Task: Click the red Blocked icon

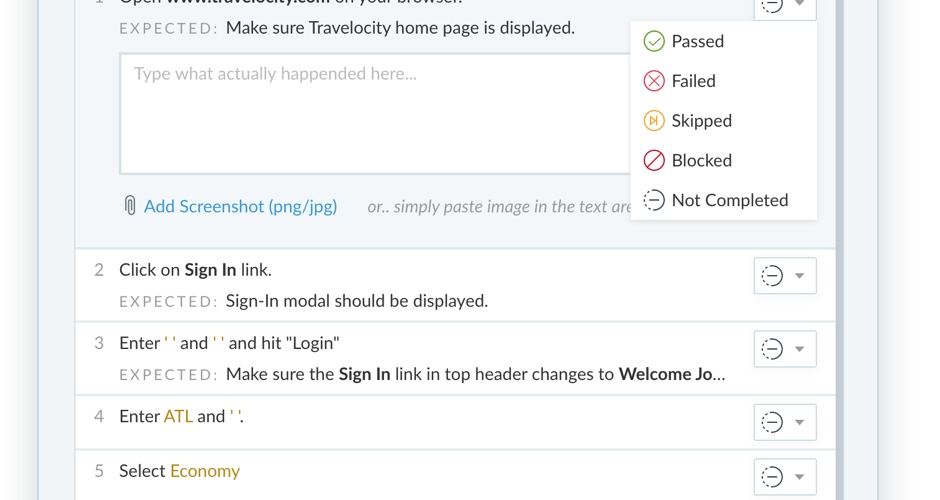Action: click(x=654, y=160)
